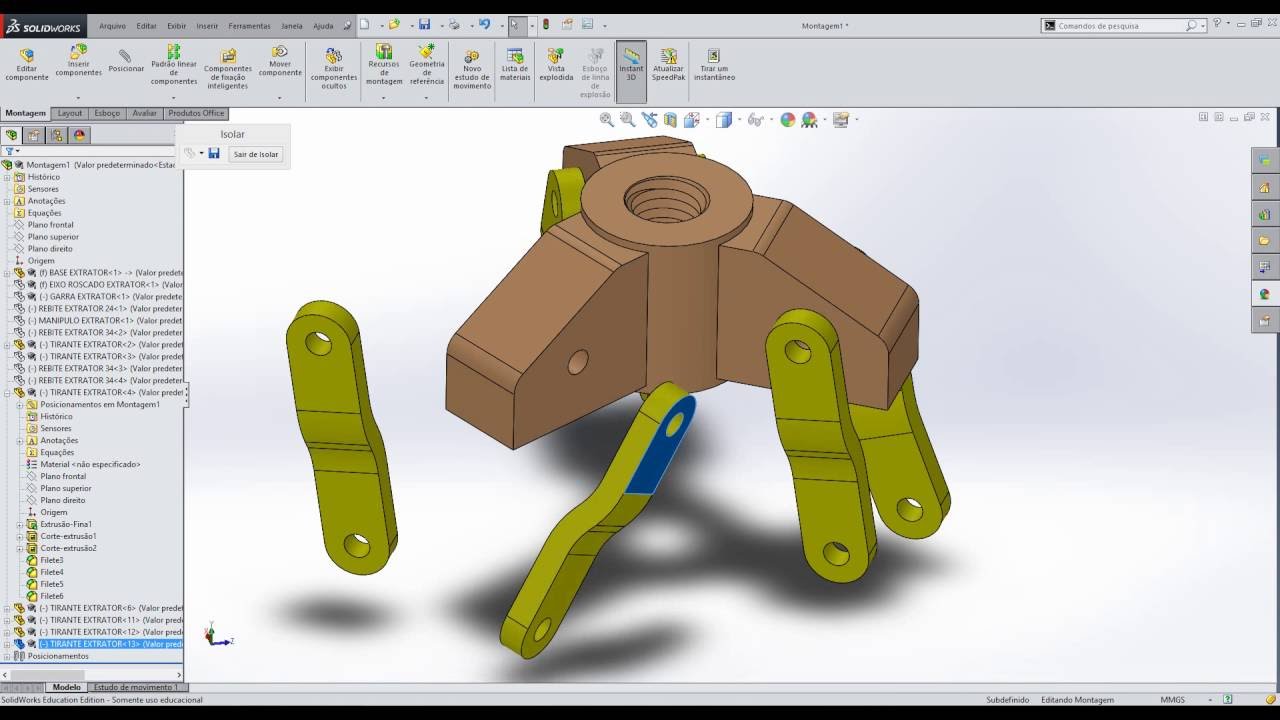
Task: Click Editar componente tool
Action: coord(26,64)
